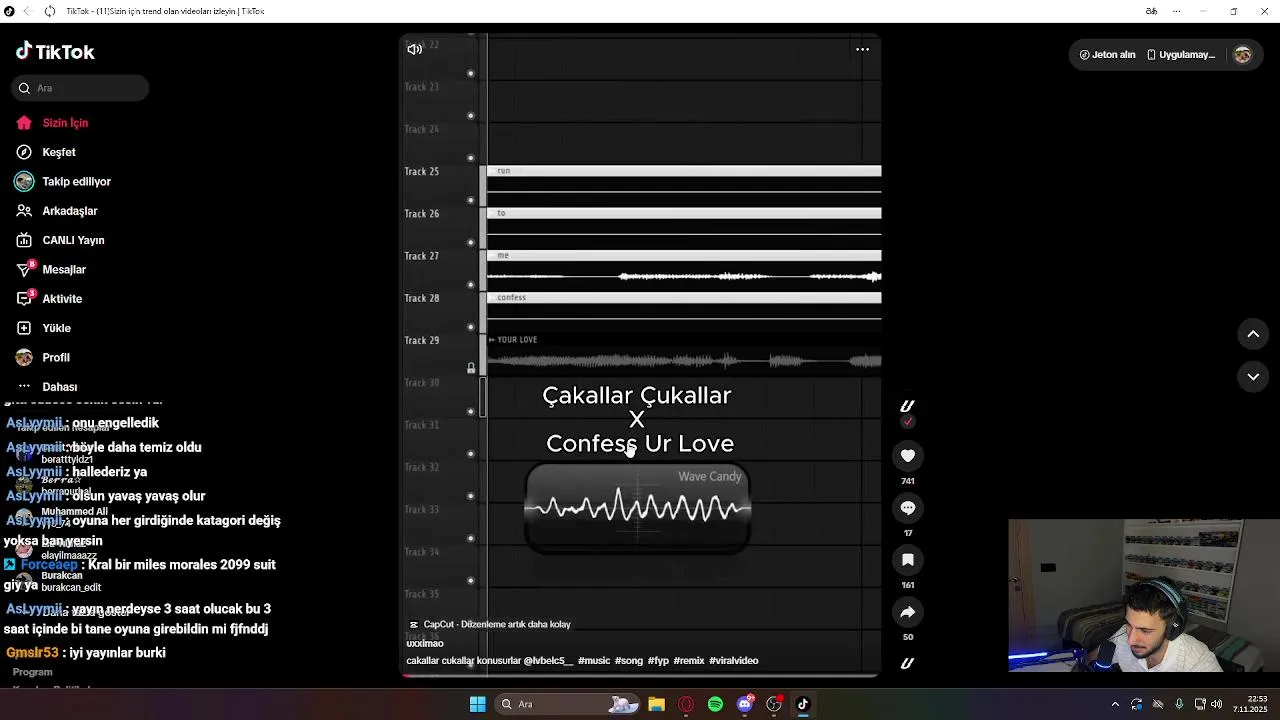This screenshot has width=1280, height=720.
Task: Click the system tray volume icon
Action: 1217,704
